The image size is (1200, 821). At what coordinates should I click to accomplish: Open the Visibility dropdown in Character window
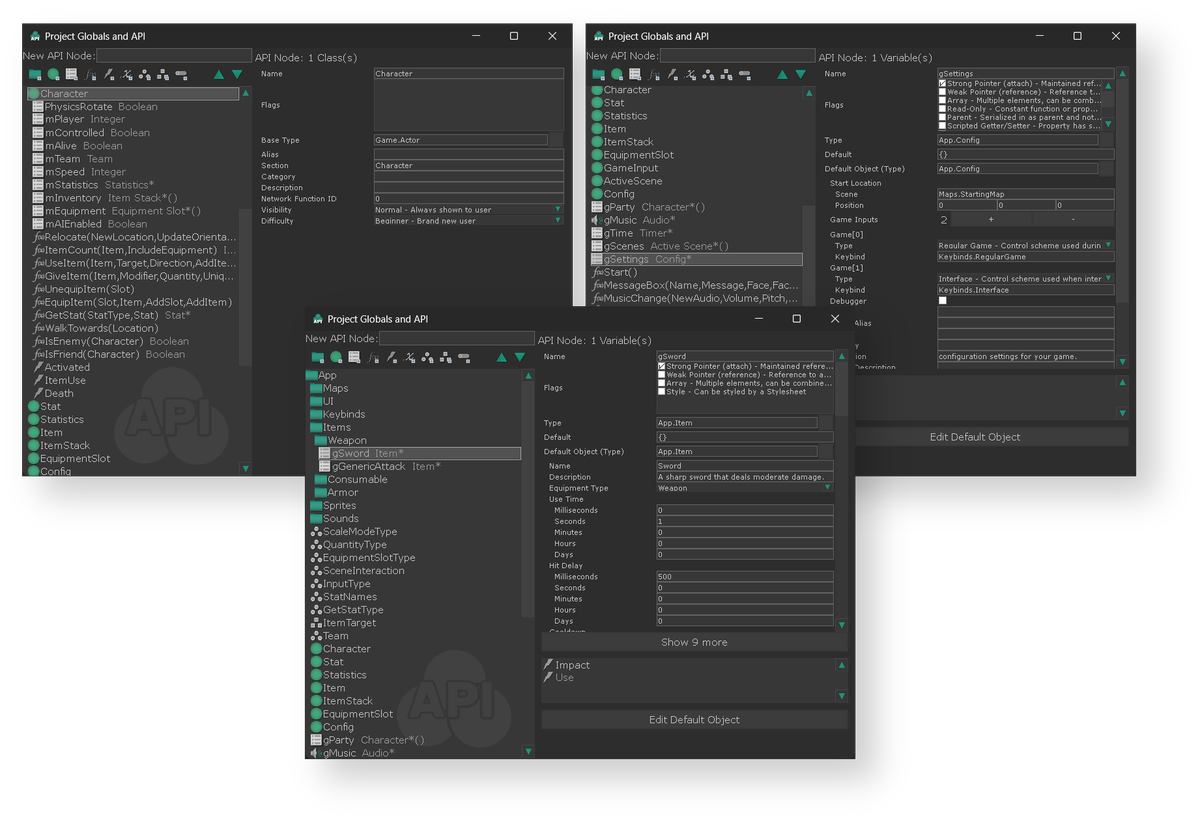[x=468, y=210]
